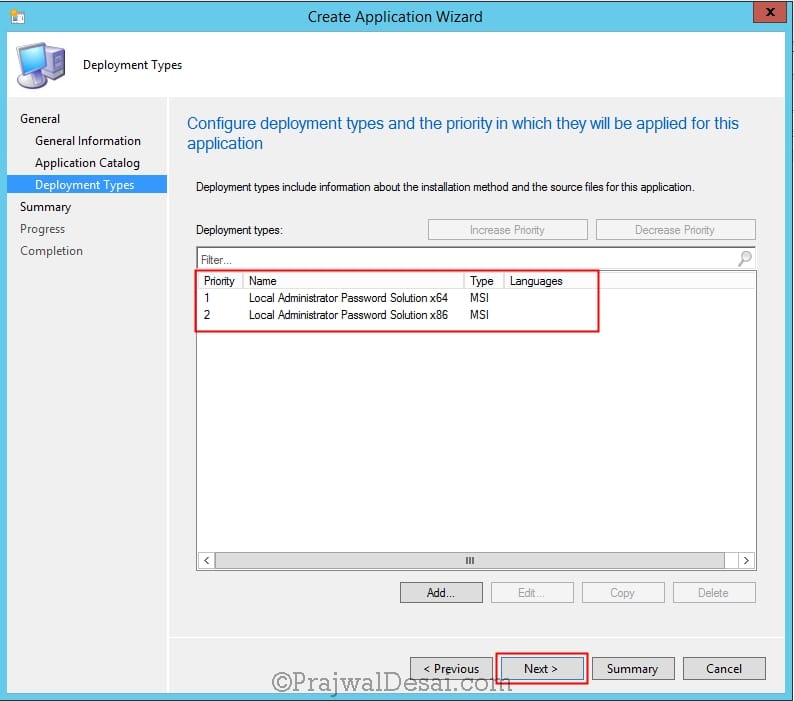Click the Decrease Priority button
794x701 pixels.
click(x=676, y=229)
